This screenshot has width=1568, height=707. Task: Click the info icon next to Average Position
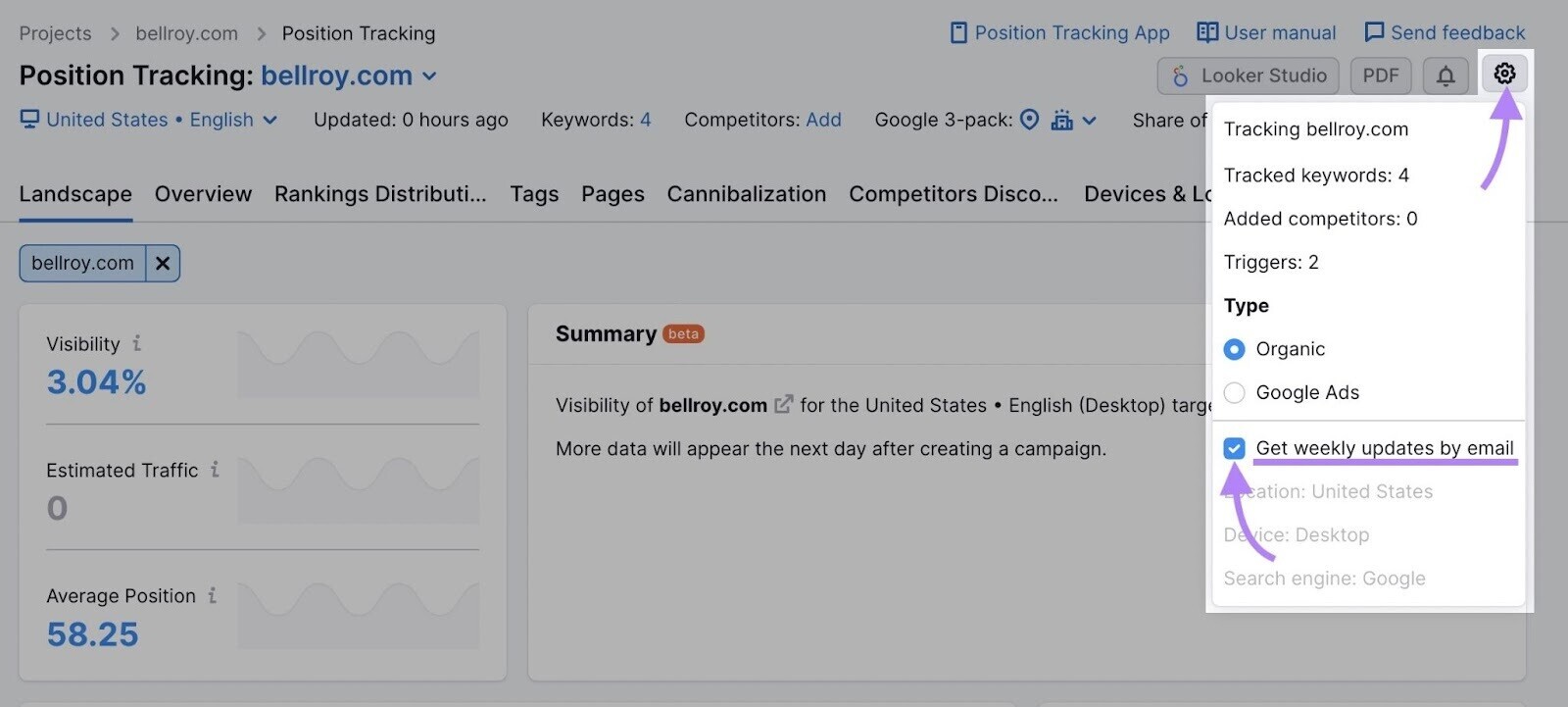212,595
